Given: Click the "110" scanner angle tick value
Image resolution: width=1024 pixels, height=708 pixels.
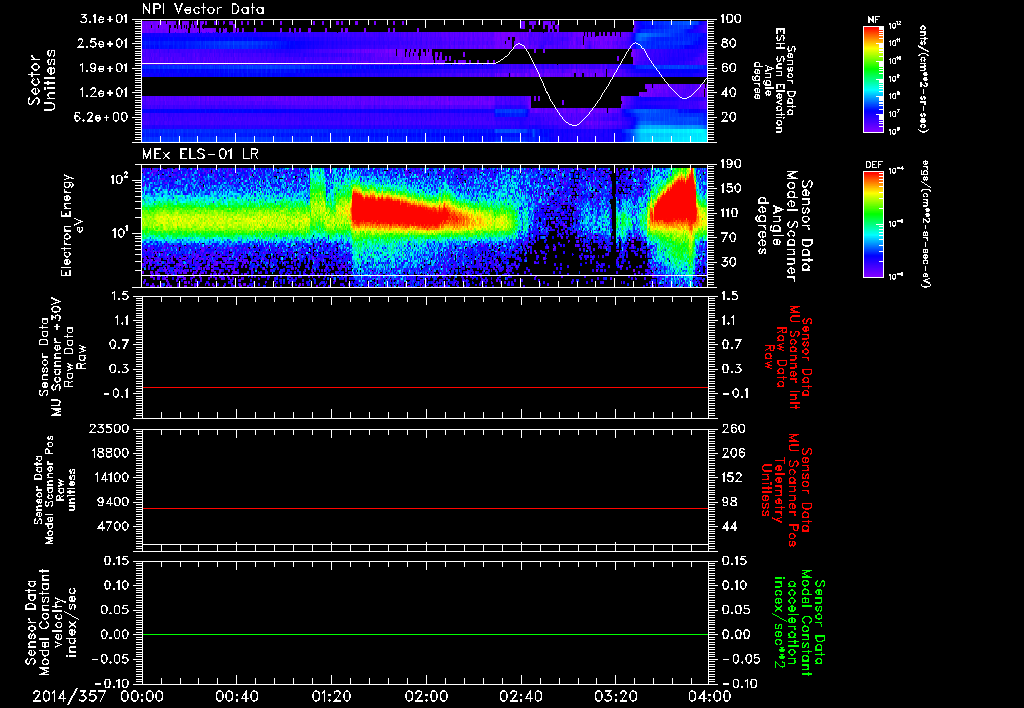Looking at the screenshot, I should pyautogui.click(x=731, y=213).
